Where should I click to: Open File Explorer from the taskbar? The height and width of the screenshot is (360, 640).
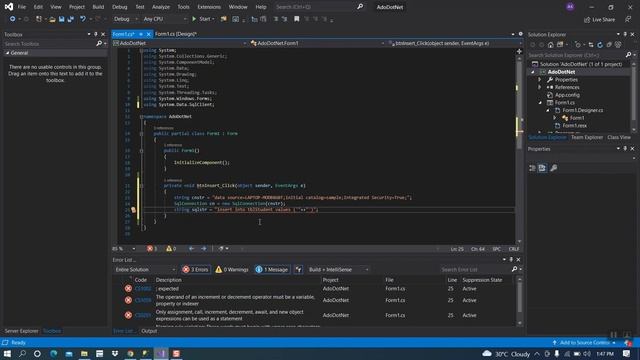click(x=84, y=353)
